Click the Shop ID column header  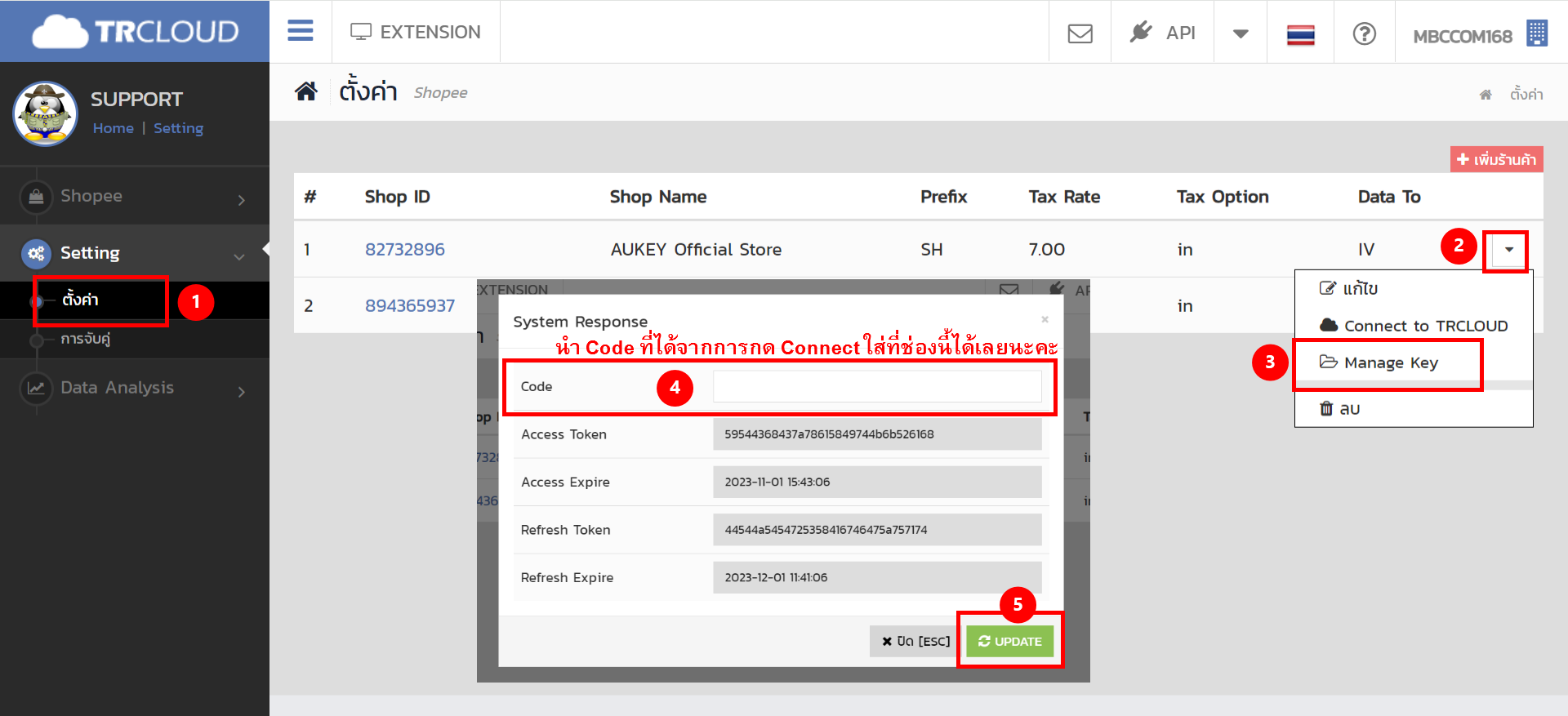398,197
